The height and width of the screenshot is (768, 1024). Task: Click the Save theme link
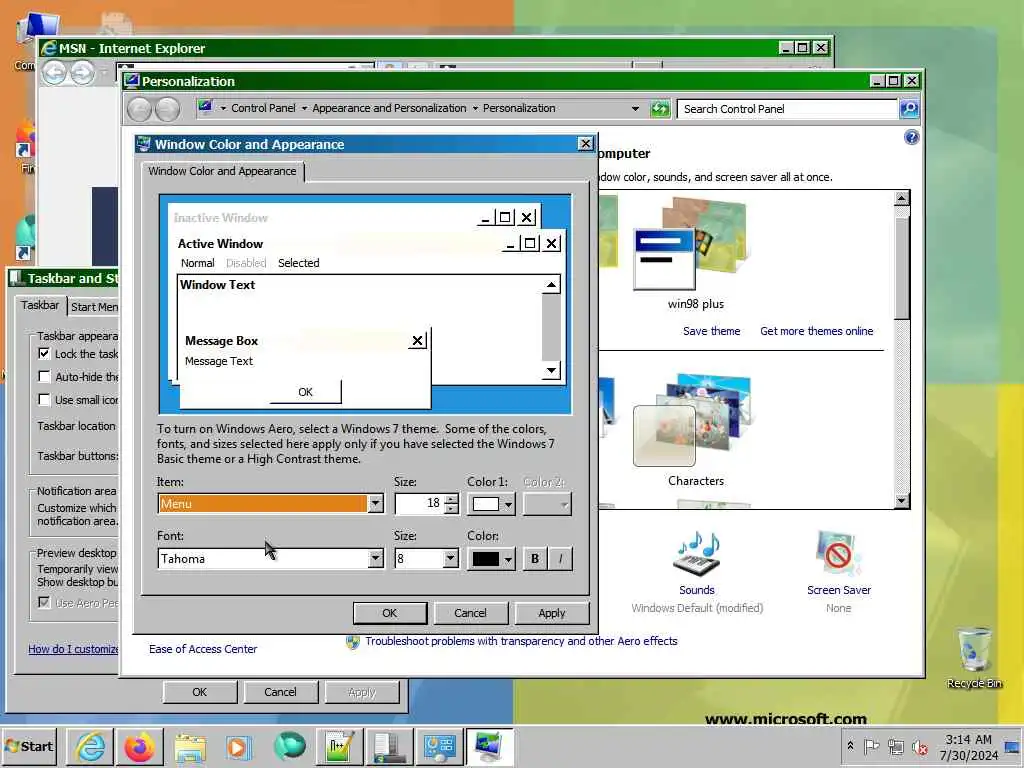[711, 331]
